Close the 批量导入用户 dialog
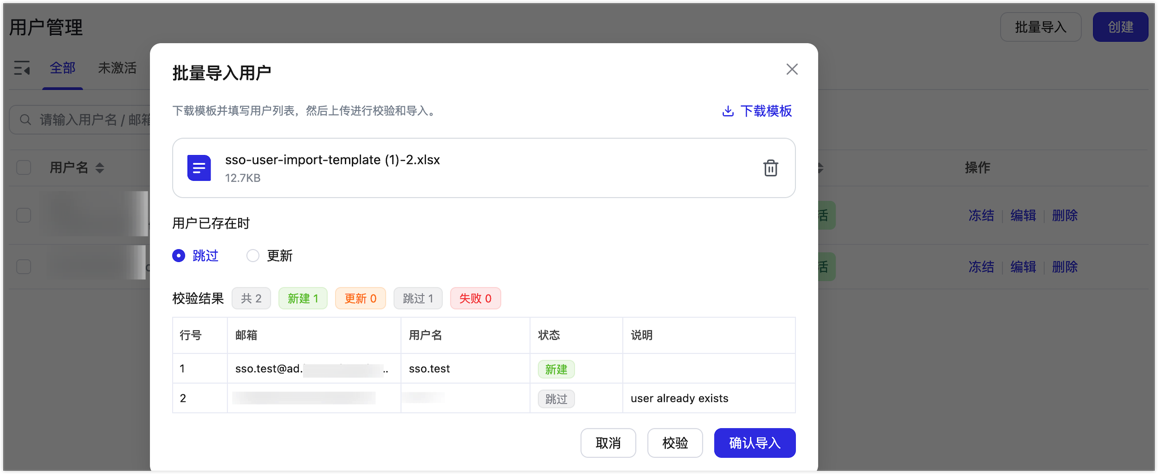The image size is (1158, 474). pyautogui.click(x=792, y=69)
